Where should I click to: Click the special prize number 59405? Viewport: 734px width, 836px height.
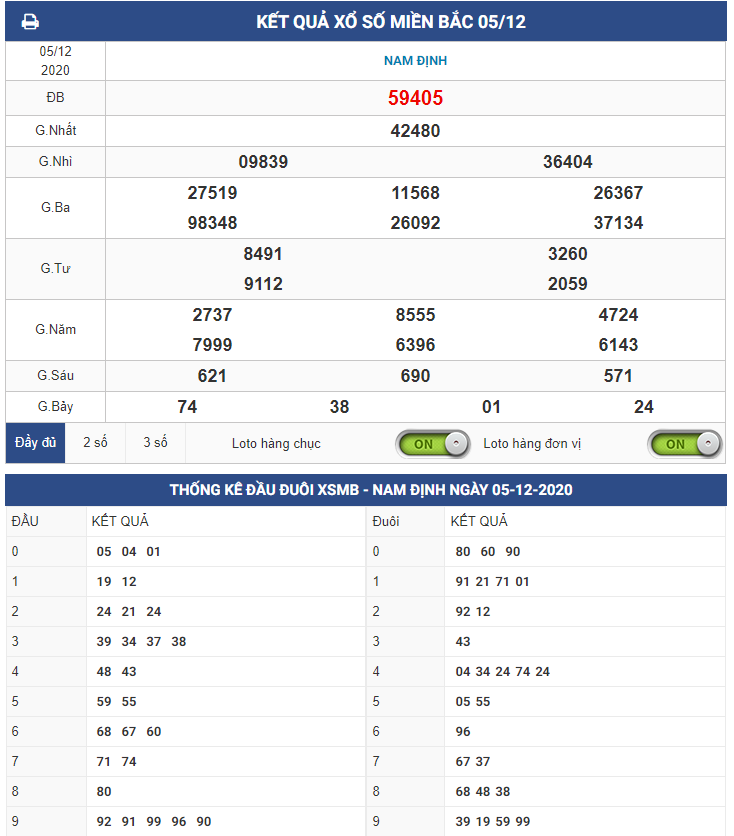[415, 98]
